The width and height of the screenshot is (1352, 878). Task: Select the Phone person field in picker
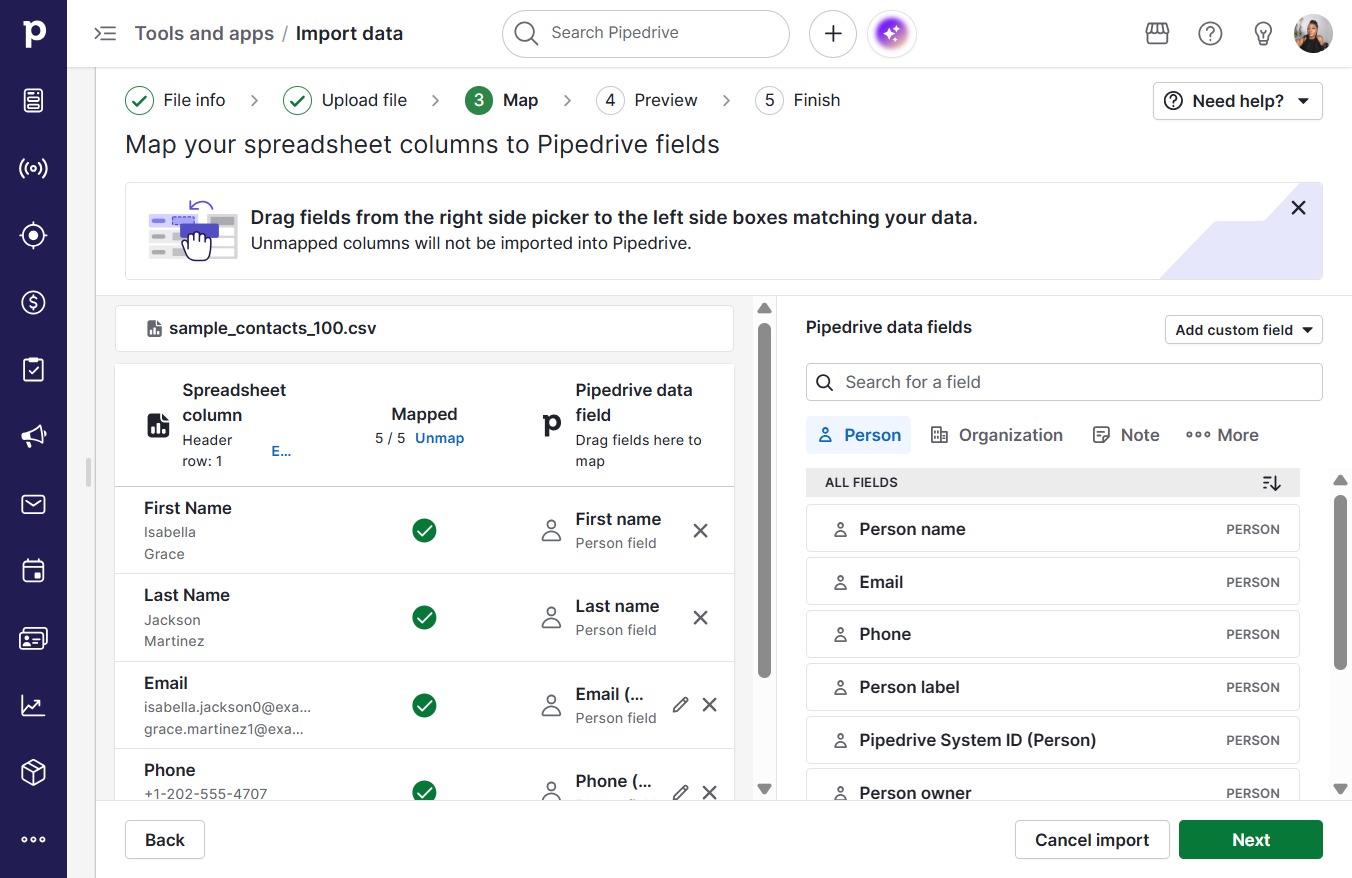click(x=1053, y=634)
